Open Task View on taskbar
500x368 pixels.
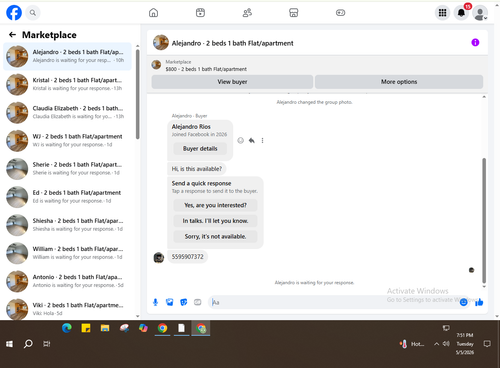pos(47,344)
